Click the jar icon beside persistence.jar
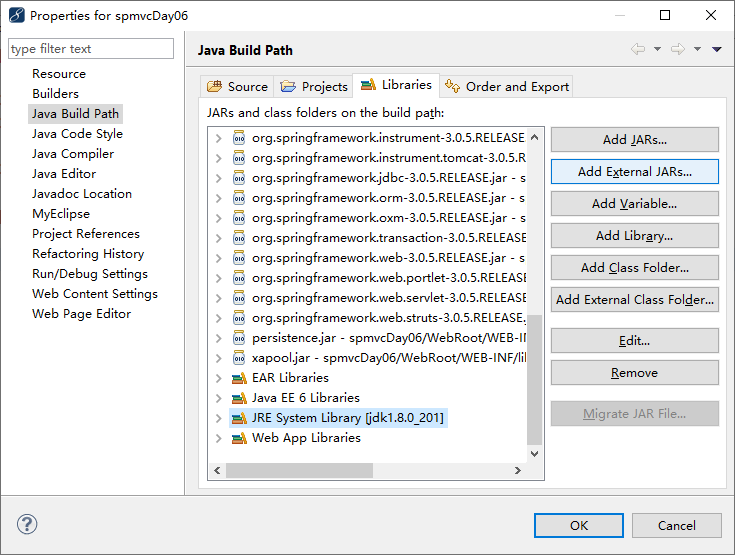The image size is (735, 555). (x=239, y=338)
